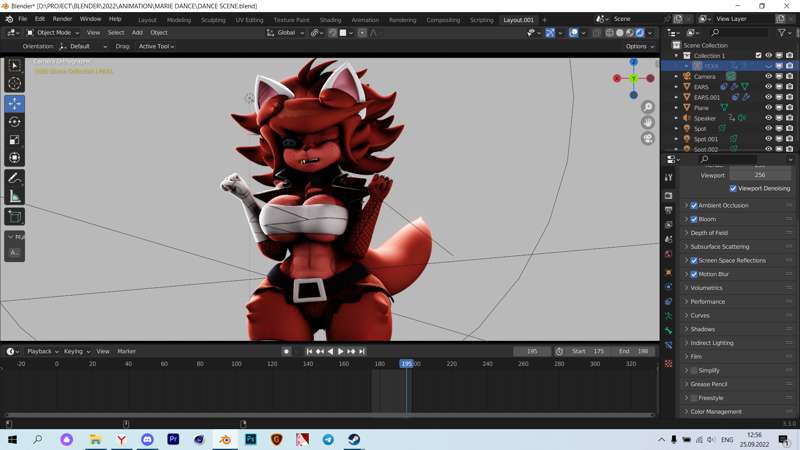This screenshot has width=800, height=450.
Task: Toggle the Motion Blur checkbox
Action: click(x=694, y=274)
